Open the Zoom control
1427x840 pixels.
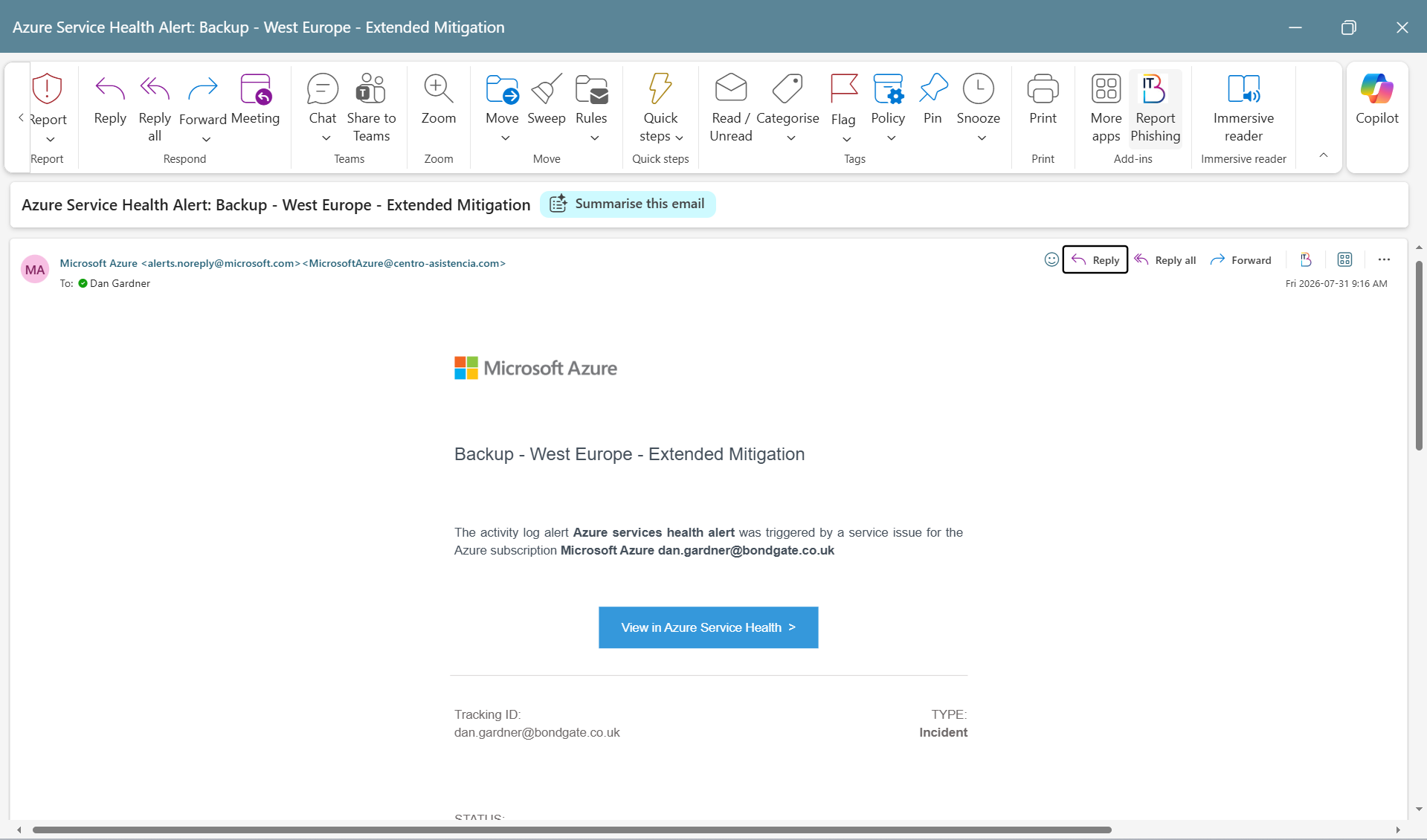coord(439,100)
